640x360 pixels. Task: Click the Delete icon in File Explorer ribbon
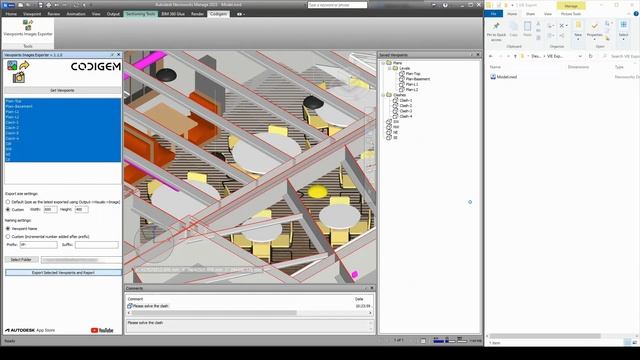pos(563,26)
